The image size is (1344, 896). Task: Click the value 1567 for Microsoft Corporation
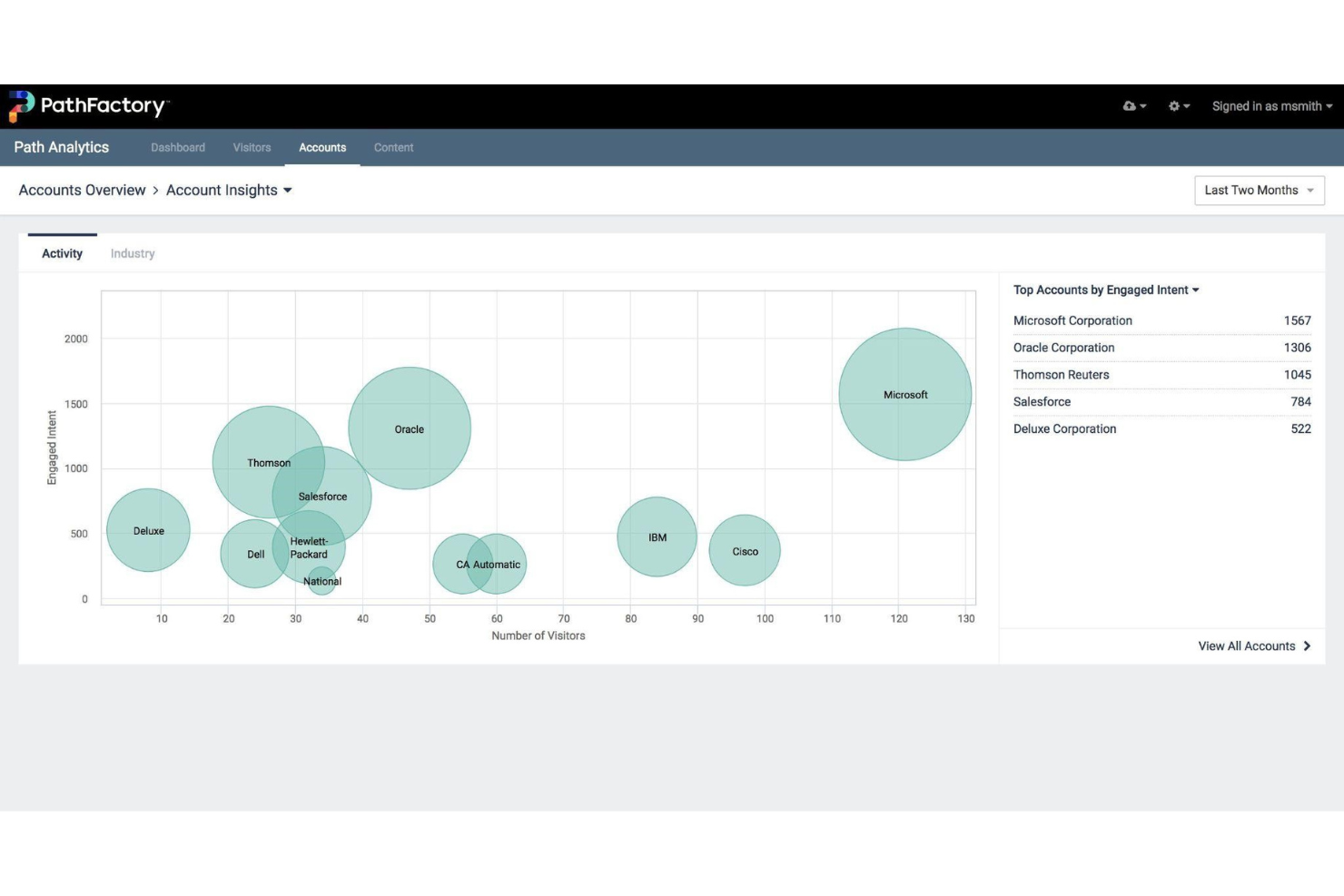pos(1297,320)
